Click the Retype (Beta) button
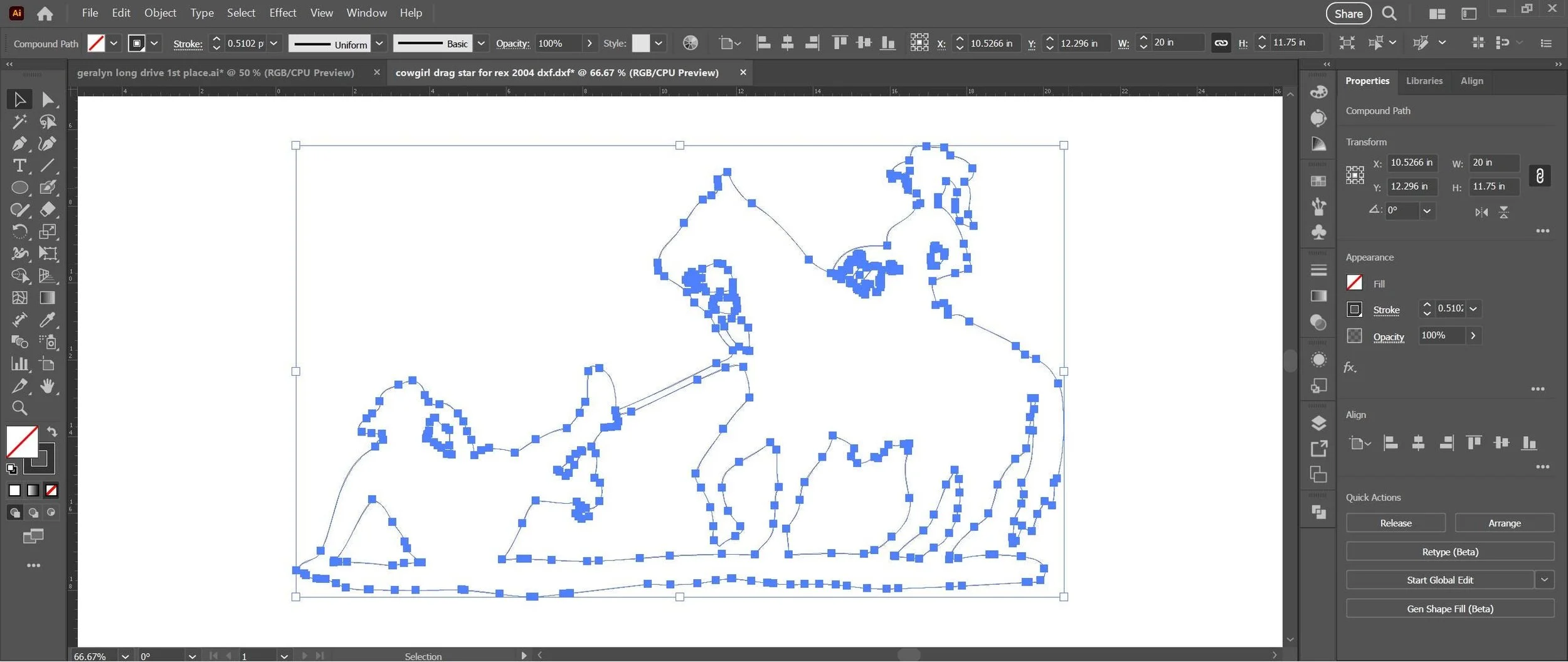 [1450, 552]
